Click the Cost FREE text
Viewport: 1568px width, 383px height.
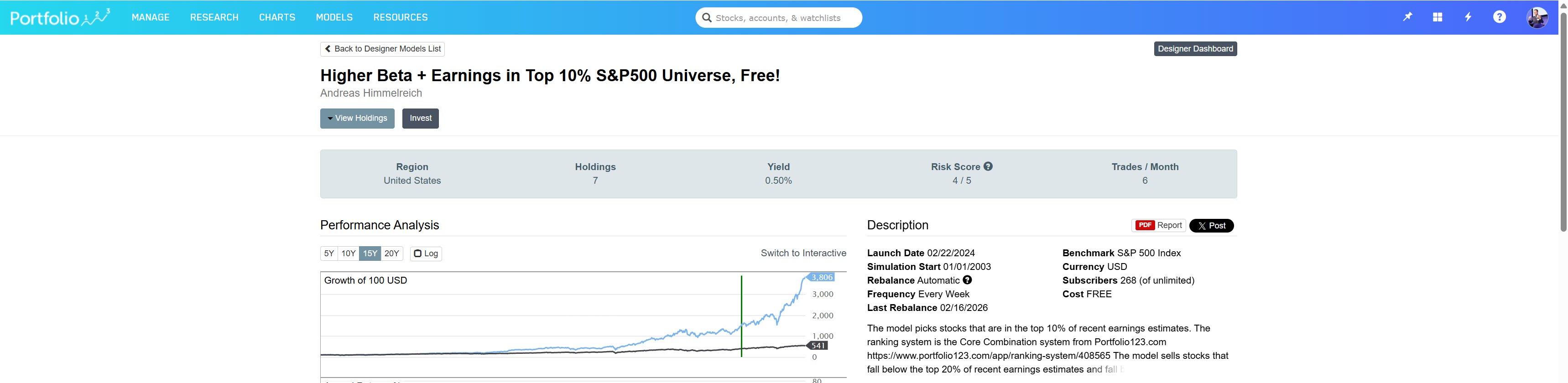tap(1087, 294)
